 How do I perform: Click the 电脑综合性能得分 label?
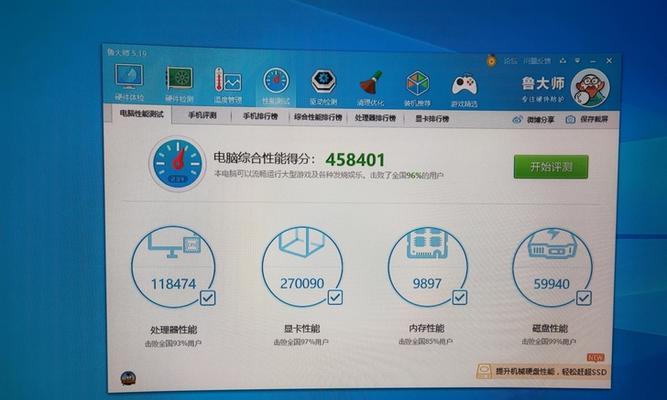(x=264, y=159)
